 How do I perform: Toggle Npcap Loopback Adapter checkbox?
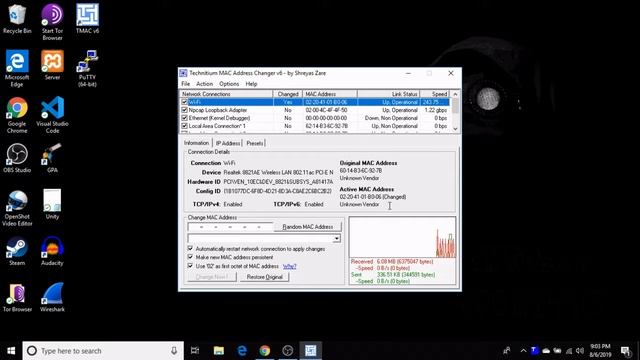184,110
